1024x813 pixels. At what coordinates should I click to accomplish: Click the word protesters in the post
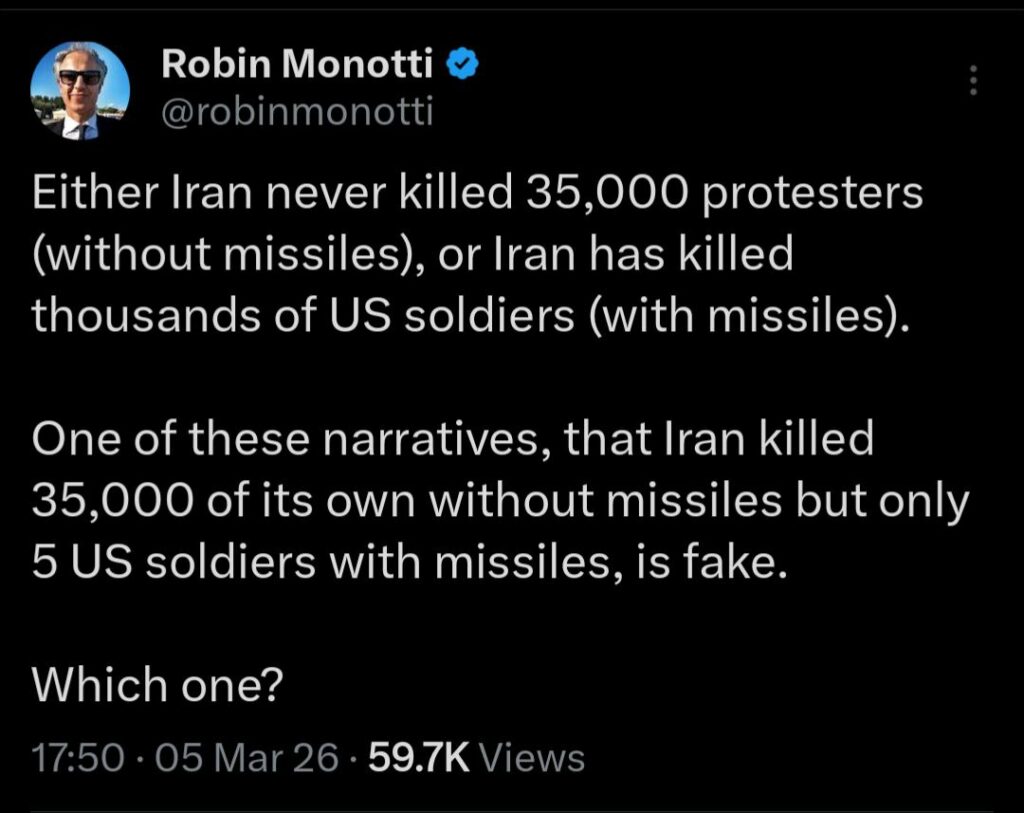[815, 193]
